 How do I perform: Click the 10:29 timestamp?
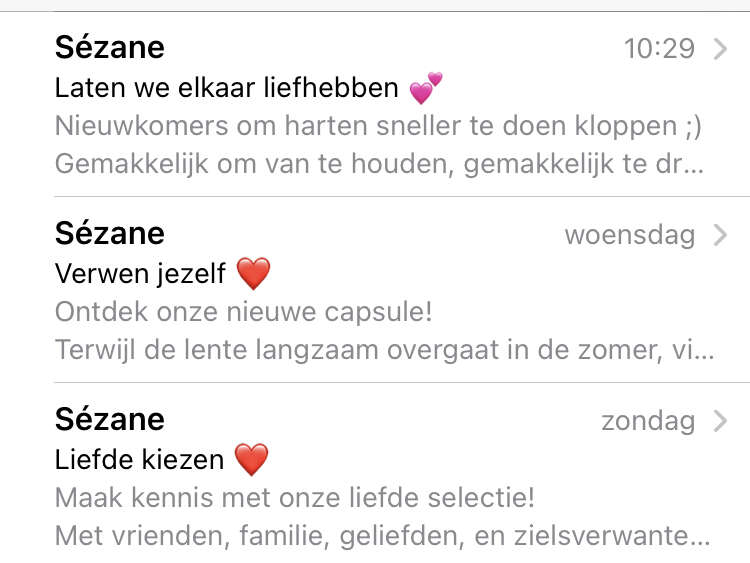click(x=659, y=49)
